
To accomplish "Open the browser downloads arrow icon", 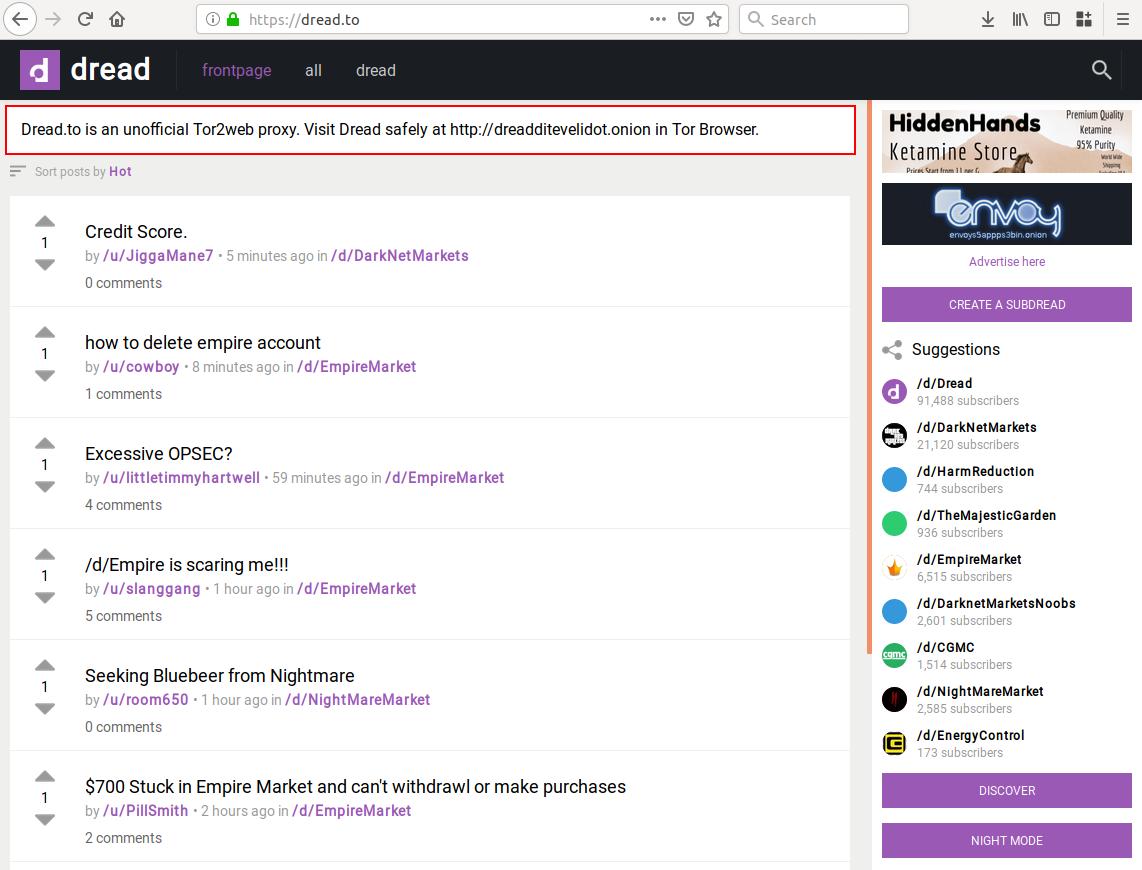I will (x=988, y=20).
